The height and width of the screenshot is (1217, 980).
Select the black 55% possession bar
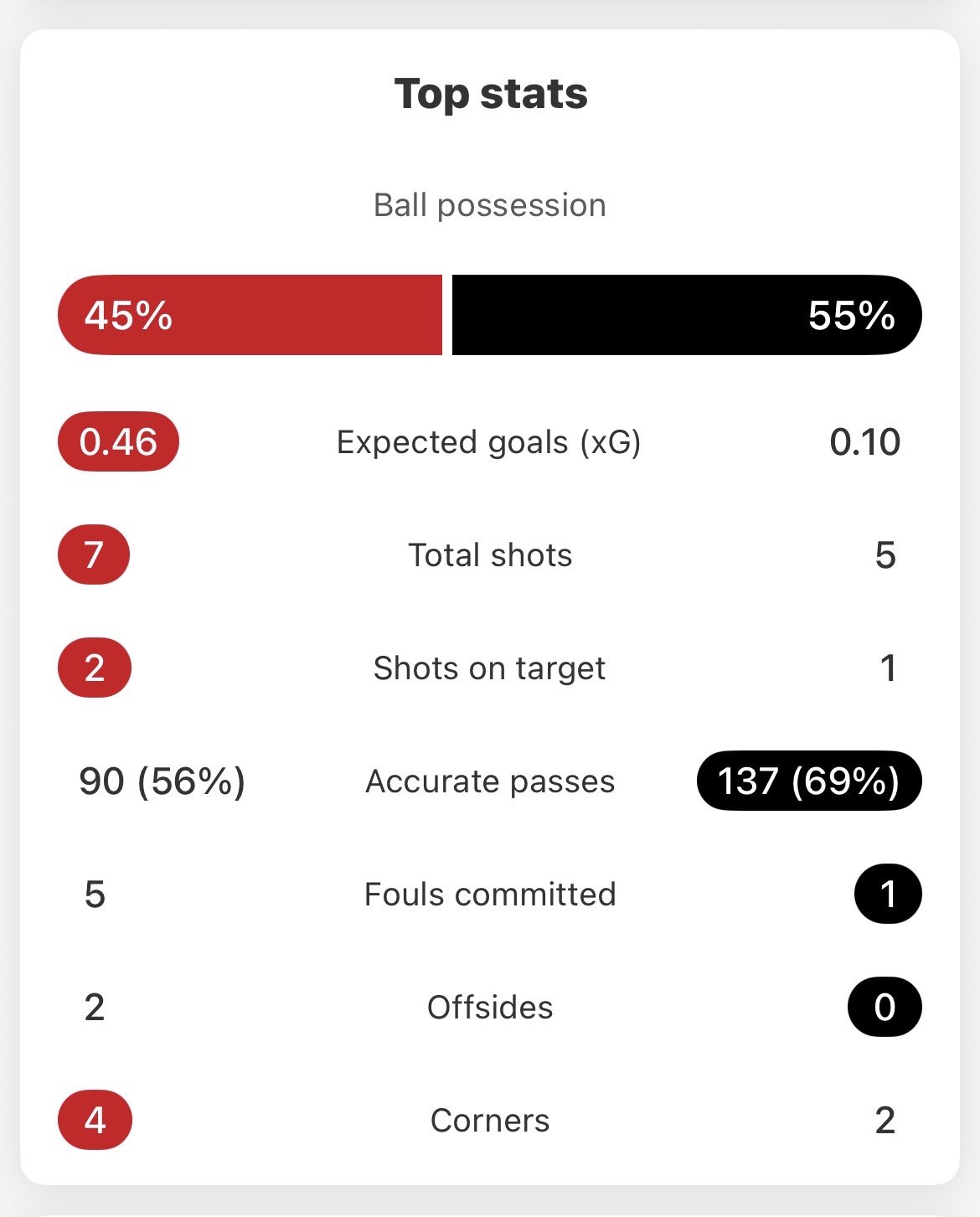point(687,315)
